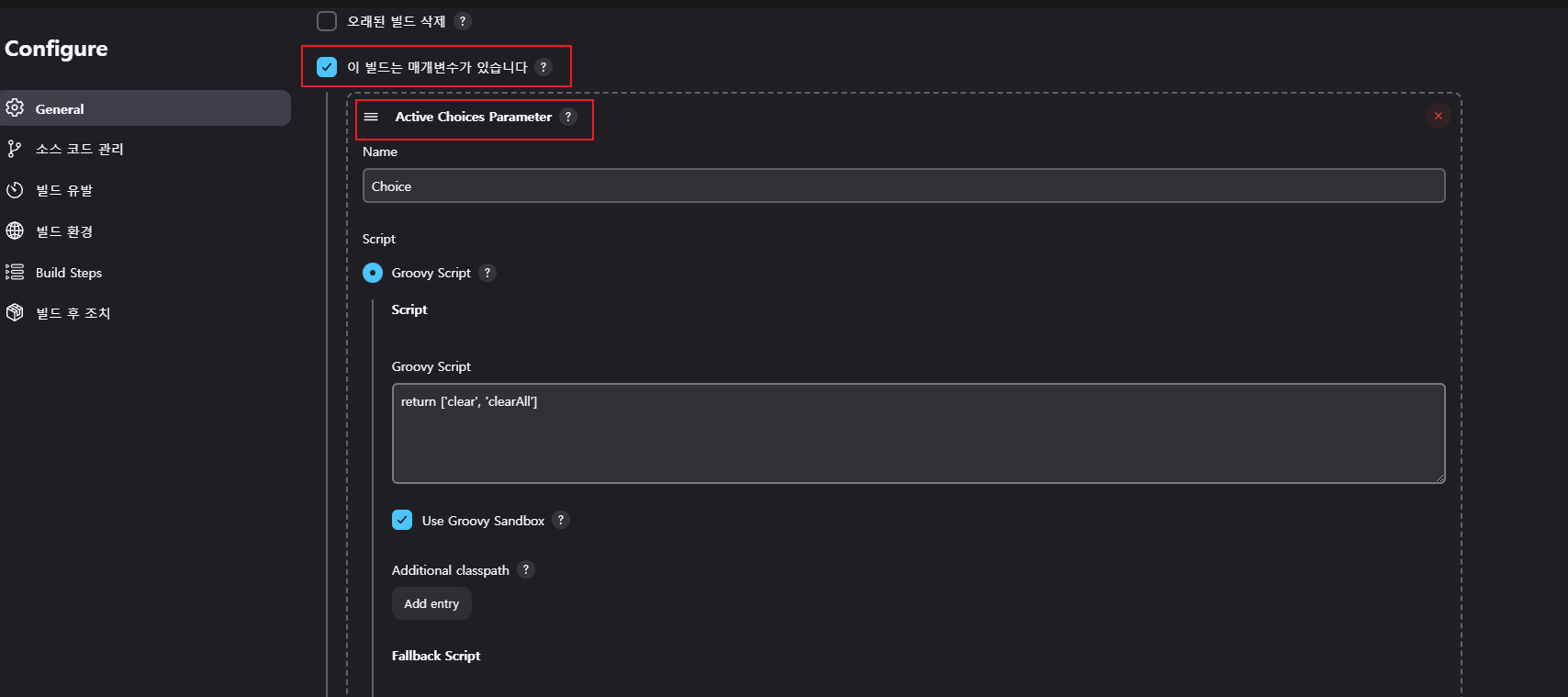This screenshot has height=697, width=1568.
Task: Select the Groovy Script radio button
Action: (x=373, y=273)
